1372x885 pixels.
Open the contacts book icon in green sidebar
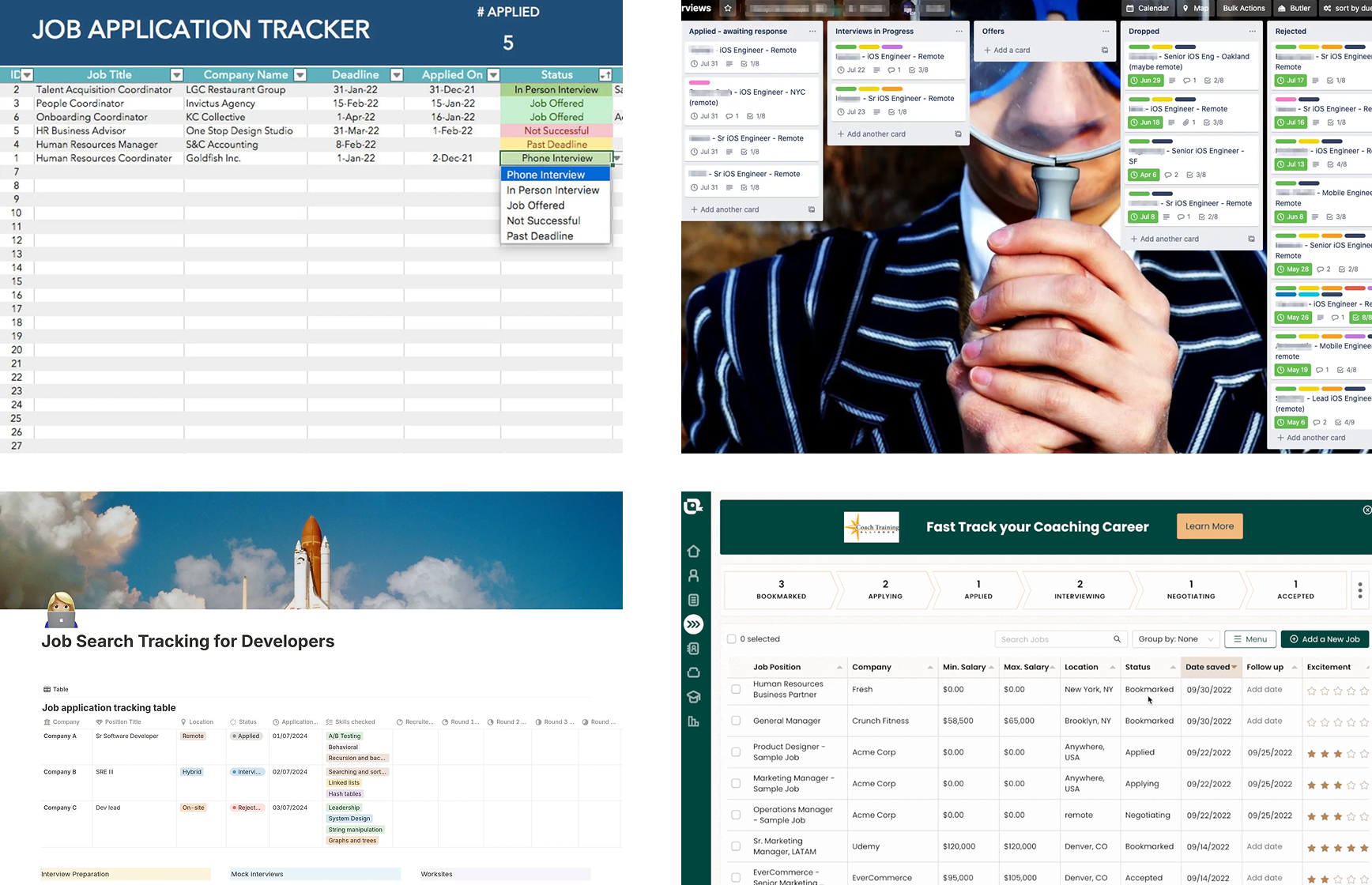tap(694, 649)
